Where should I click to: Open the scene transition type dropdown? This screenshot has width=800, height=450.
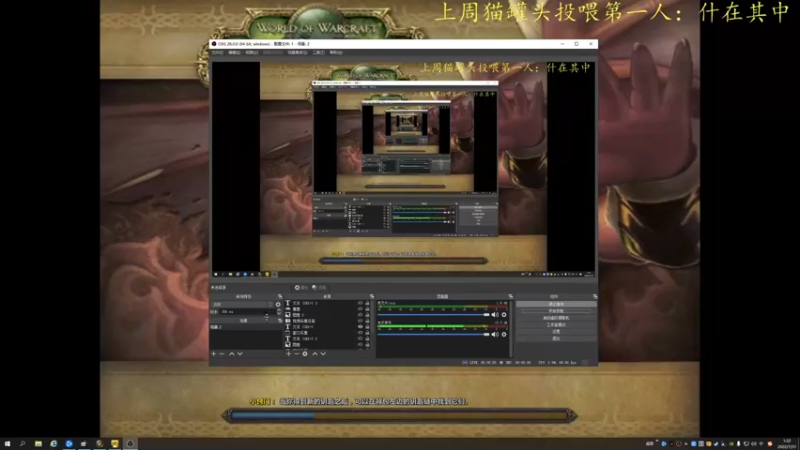pos(242,304)
